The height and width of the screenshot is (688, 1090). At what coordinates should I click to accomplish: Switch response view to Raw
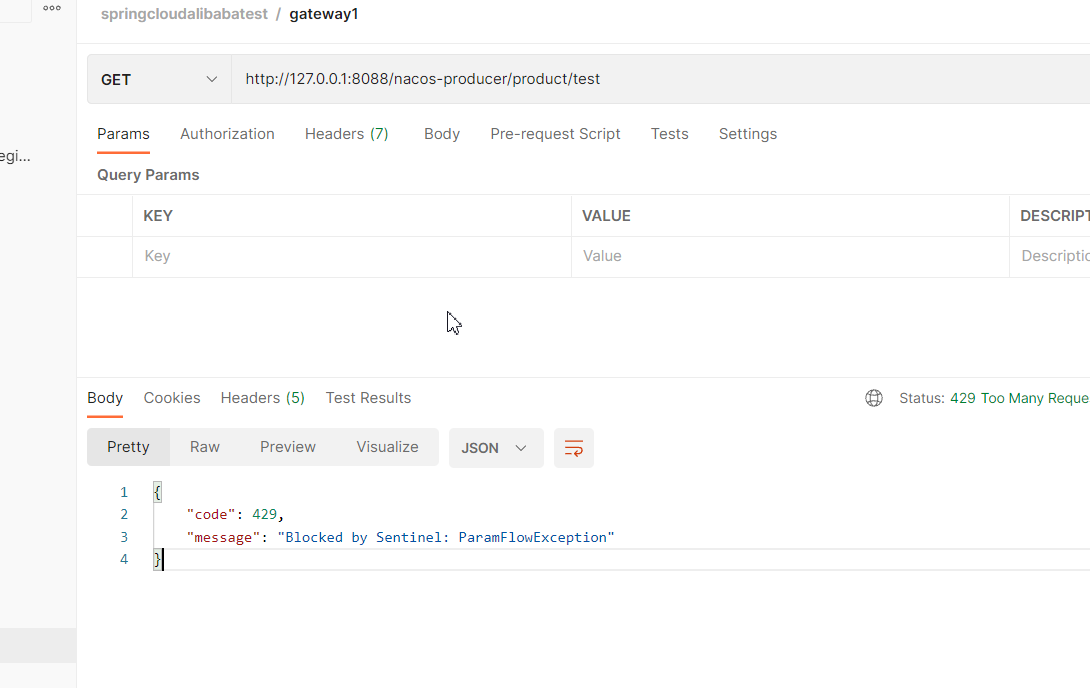205,448
